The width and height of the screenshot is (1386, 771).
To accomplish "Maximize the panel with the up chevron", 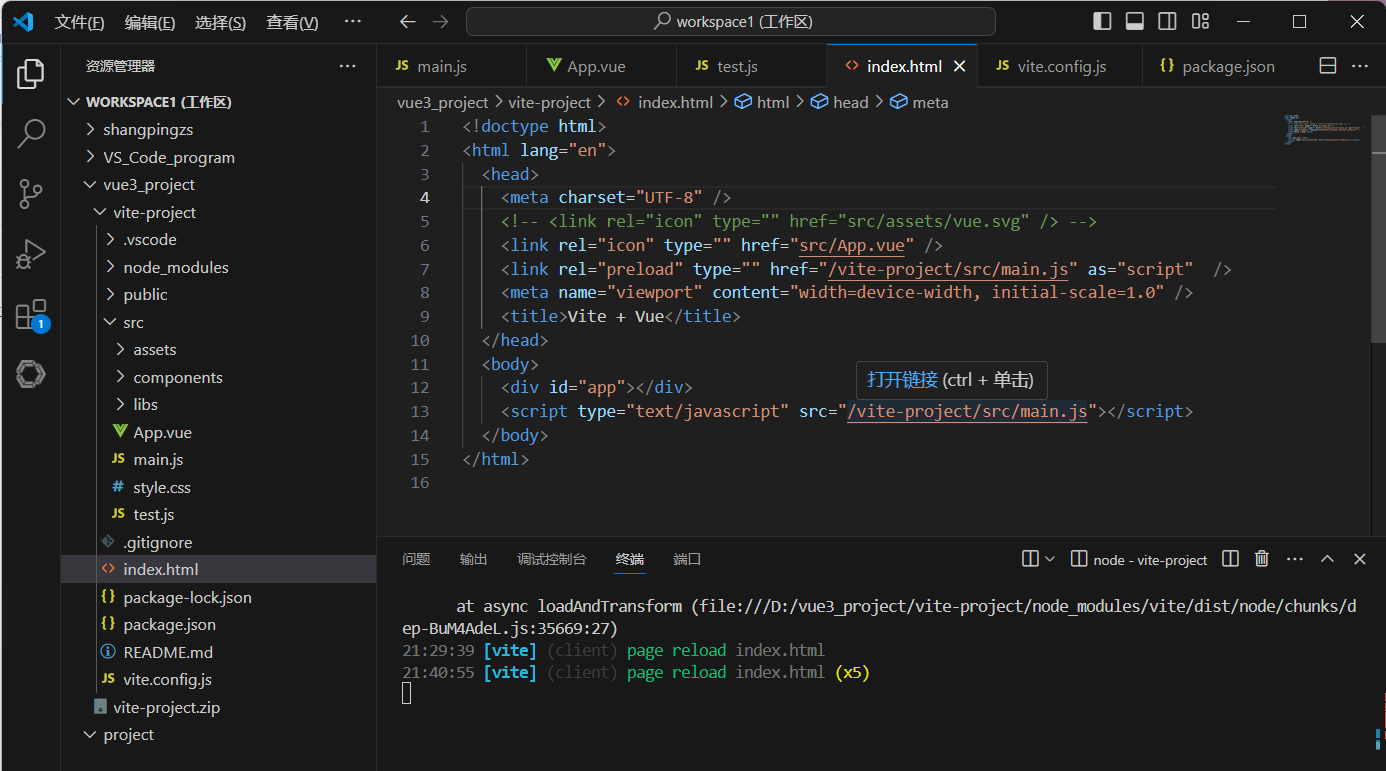I will pyautogui.click(x=1327, y=559).
